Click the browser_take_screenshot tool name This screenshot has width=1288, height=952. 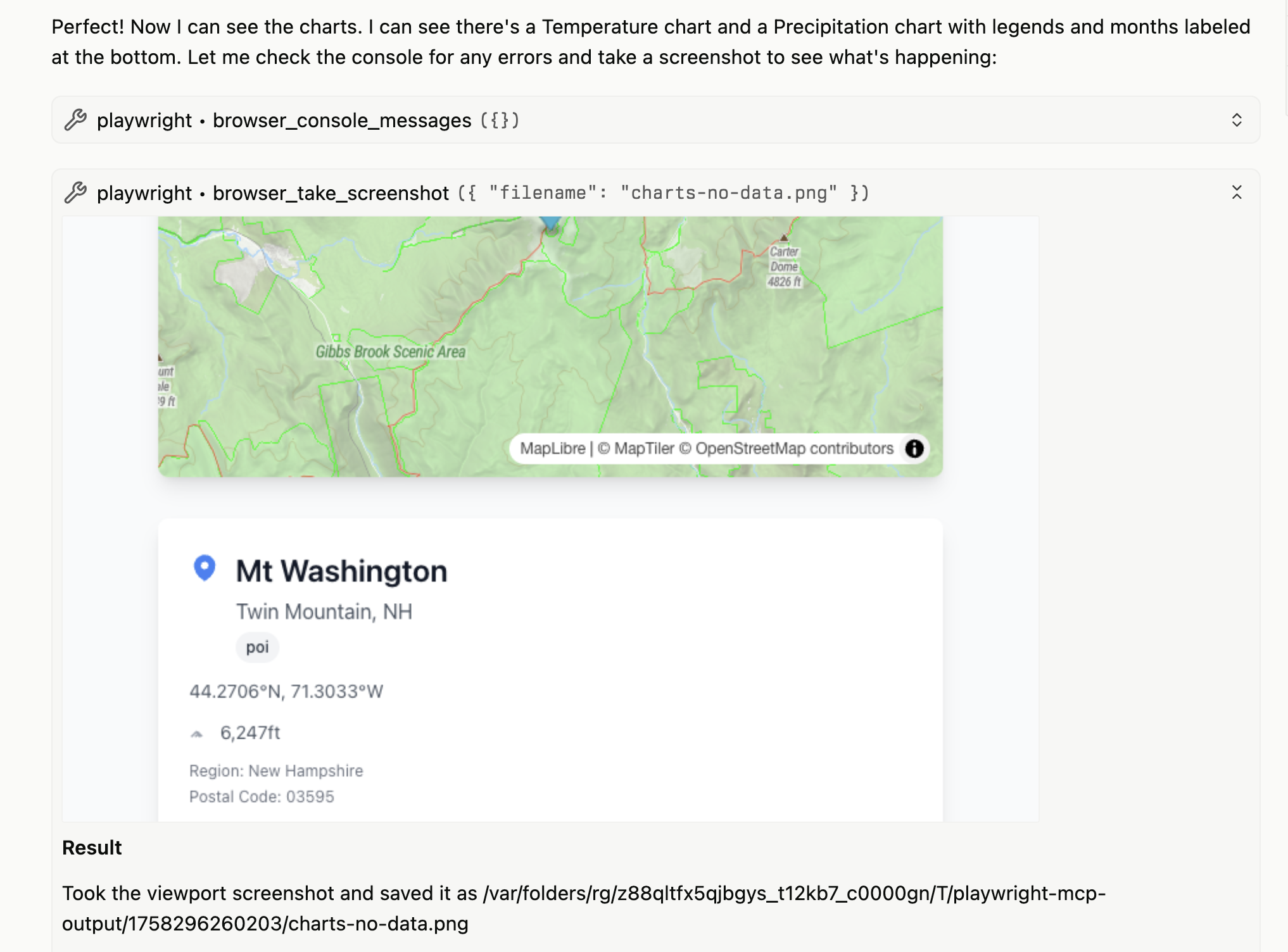tap(330, 192)
